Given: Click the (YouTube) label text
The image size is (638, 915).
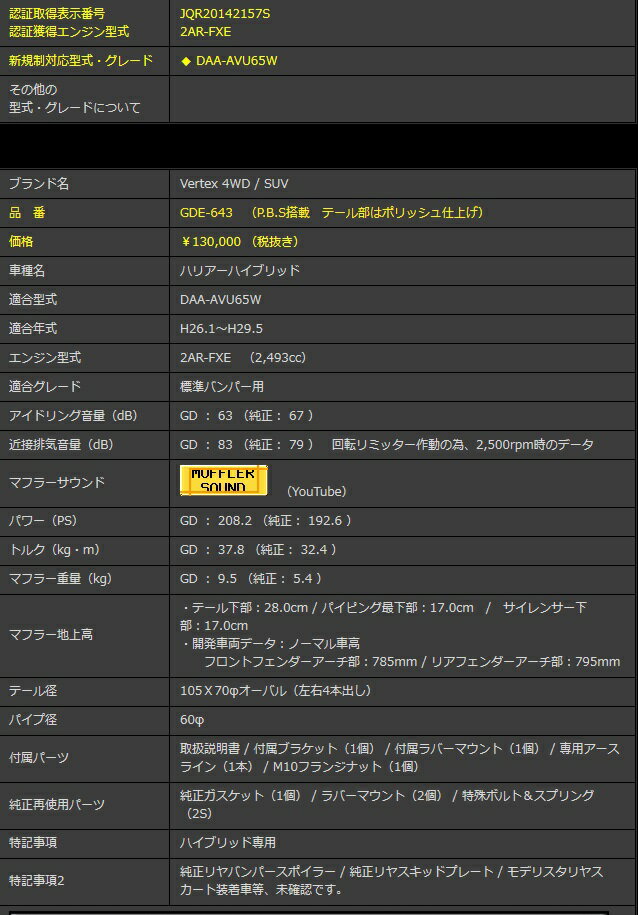Looking at the screenshot, I should pos(316,491).
